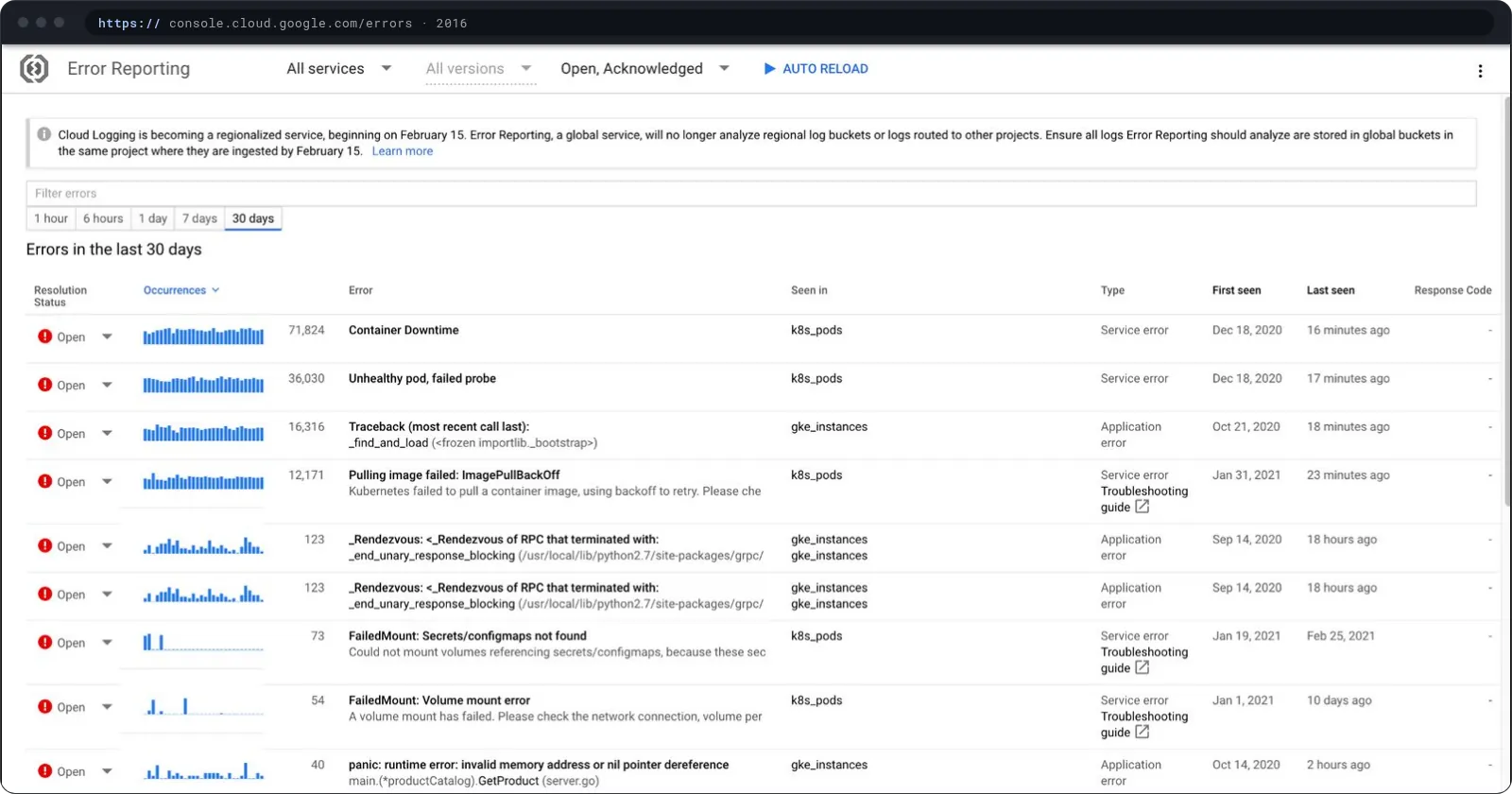The image size is (1512, 794).
Task: Click the info icon in the notice banner
Action: click(x=44, y=134)
